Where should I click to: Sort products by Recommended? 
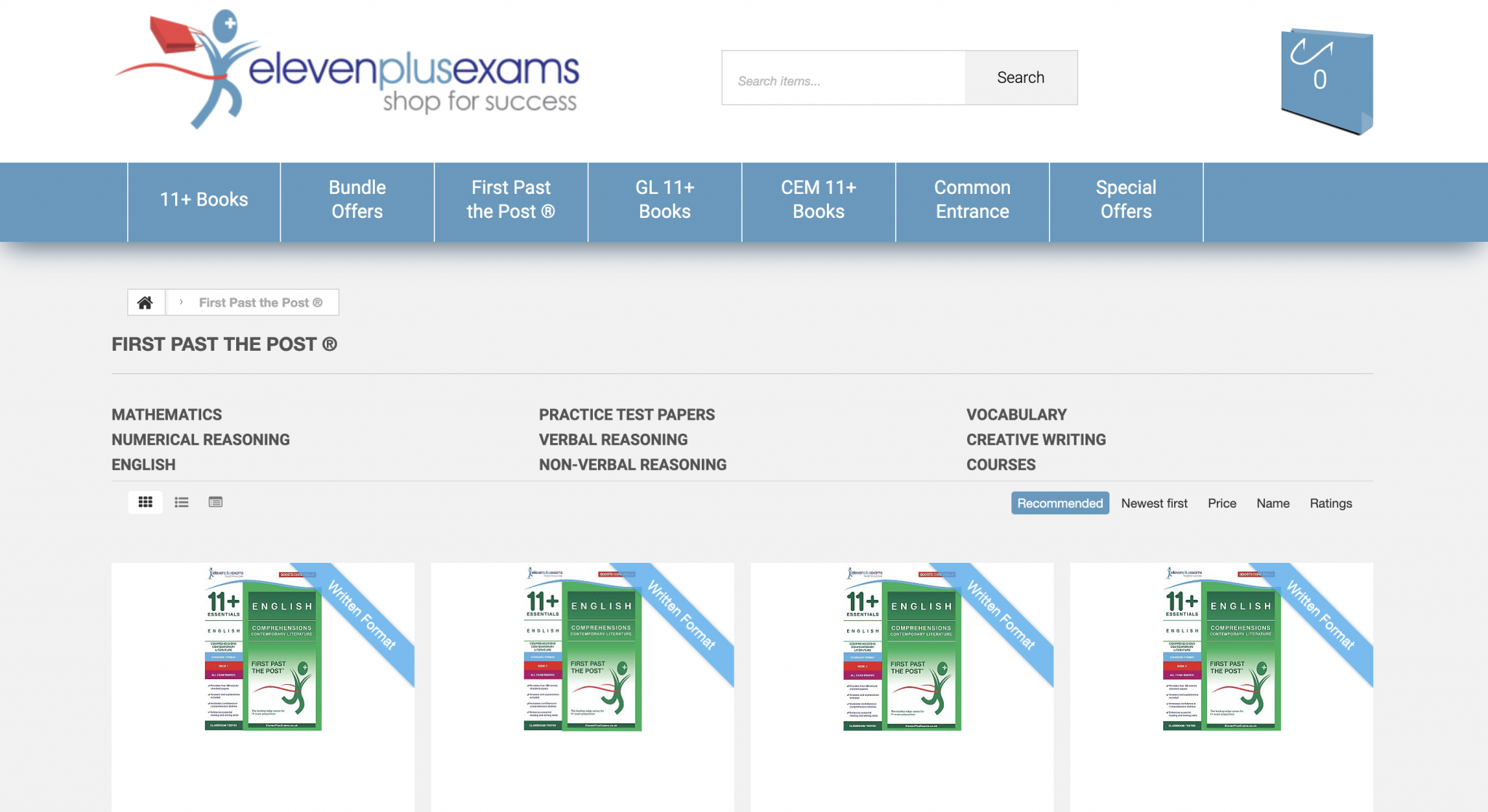[x=1059, y=503]
